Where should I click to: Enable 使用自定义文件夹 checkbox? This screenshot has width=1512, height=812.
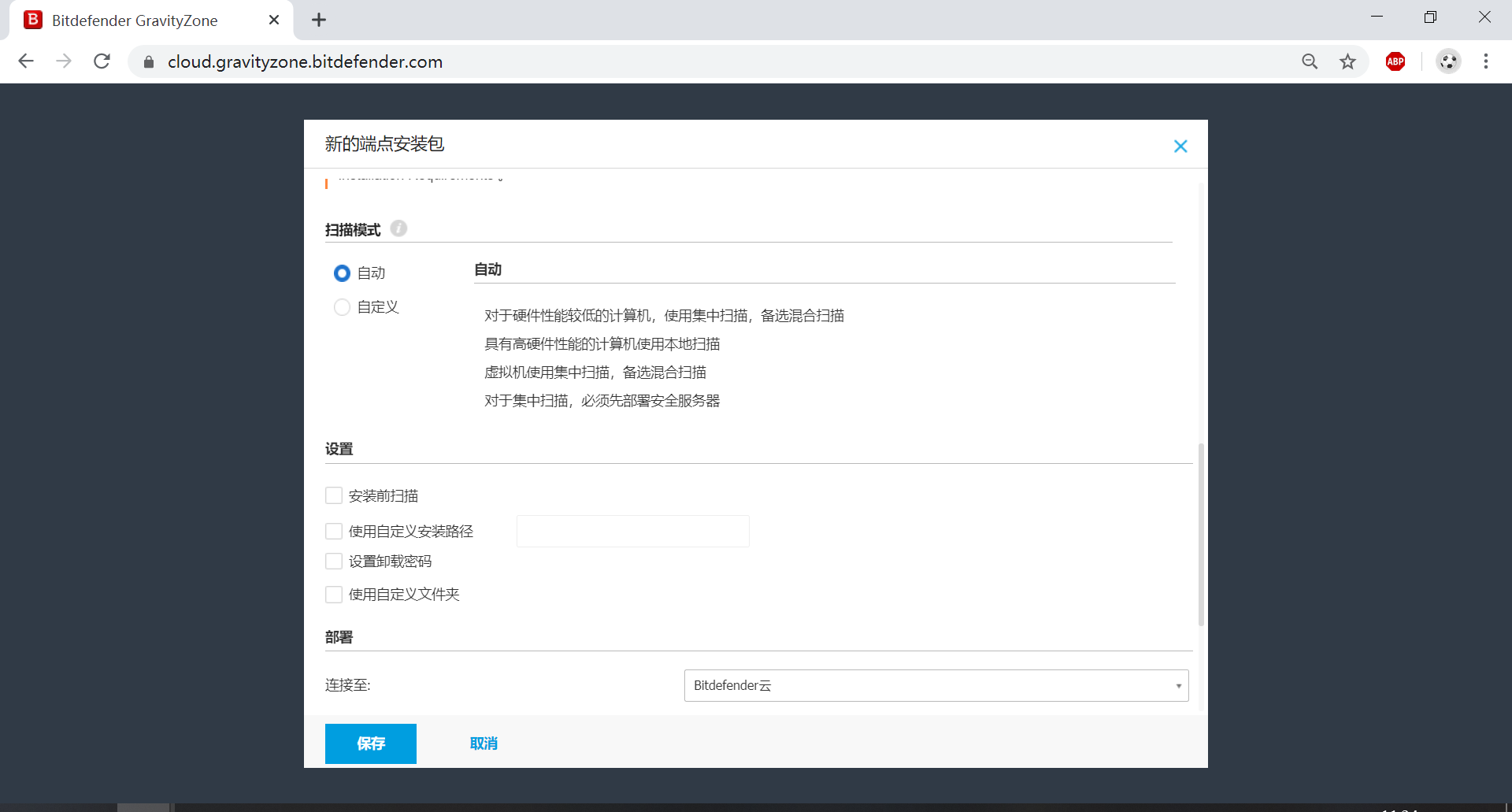334,595
